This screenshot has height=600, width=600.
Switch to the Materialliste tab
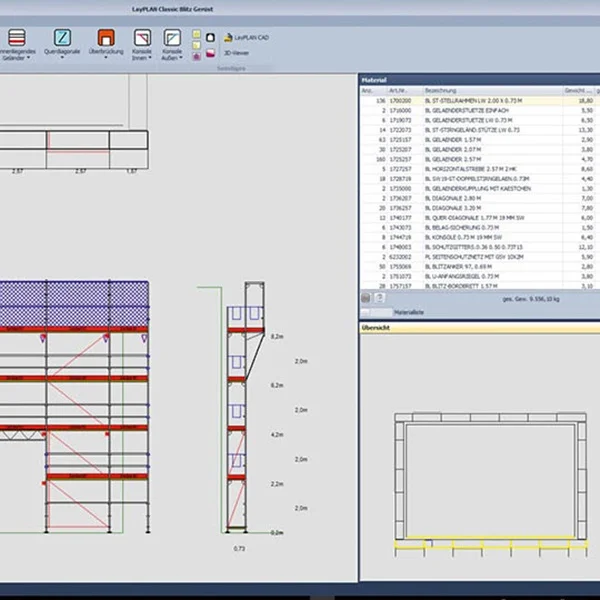(x=410, y=312)
